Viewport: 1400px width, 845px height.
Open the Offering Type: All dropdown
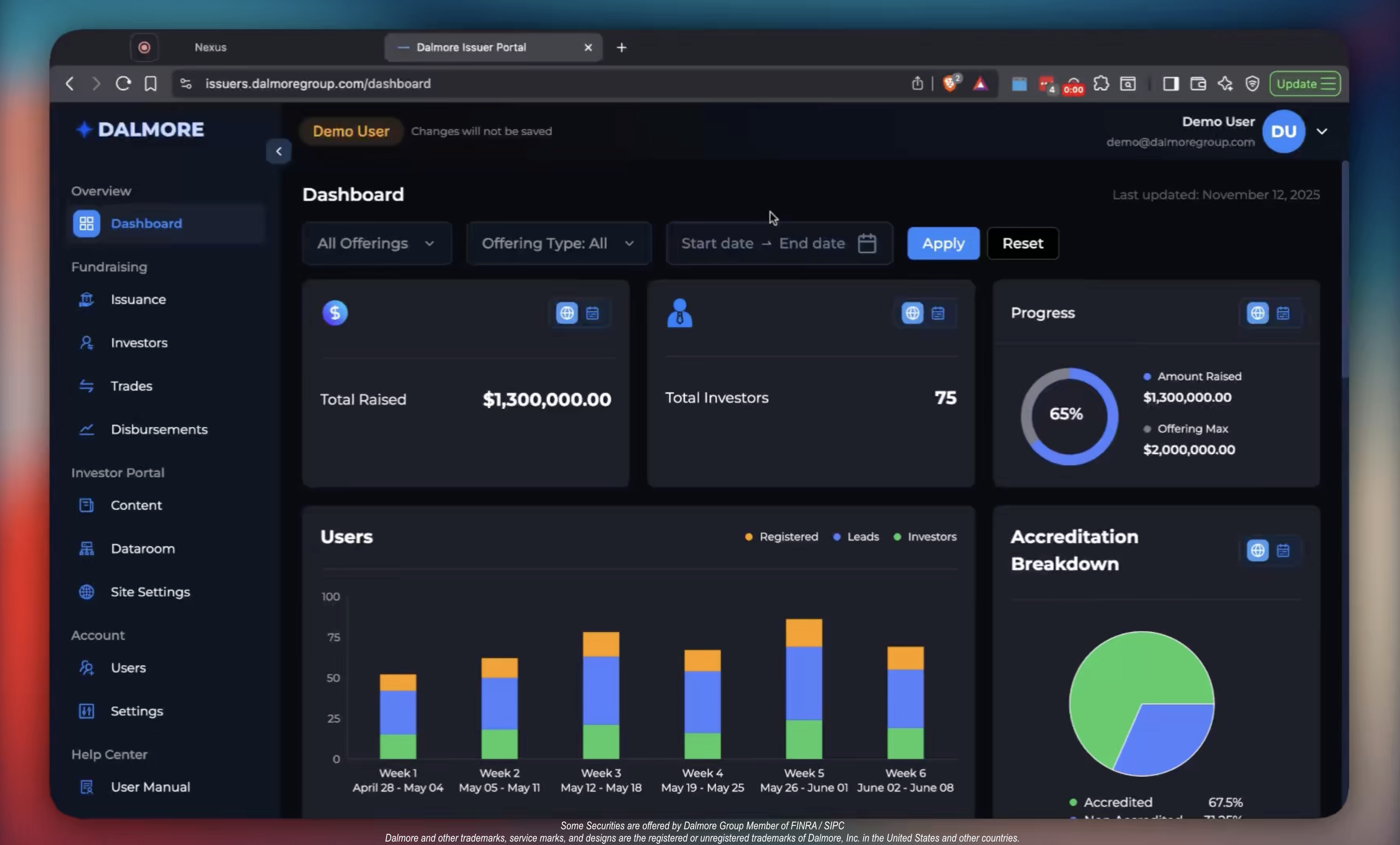tap(558, 244)
